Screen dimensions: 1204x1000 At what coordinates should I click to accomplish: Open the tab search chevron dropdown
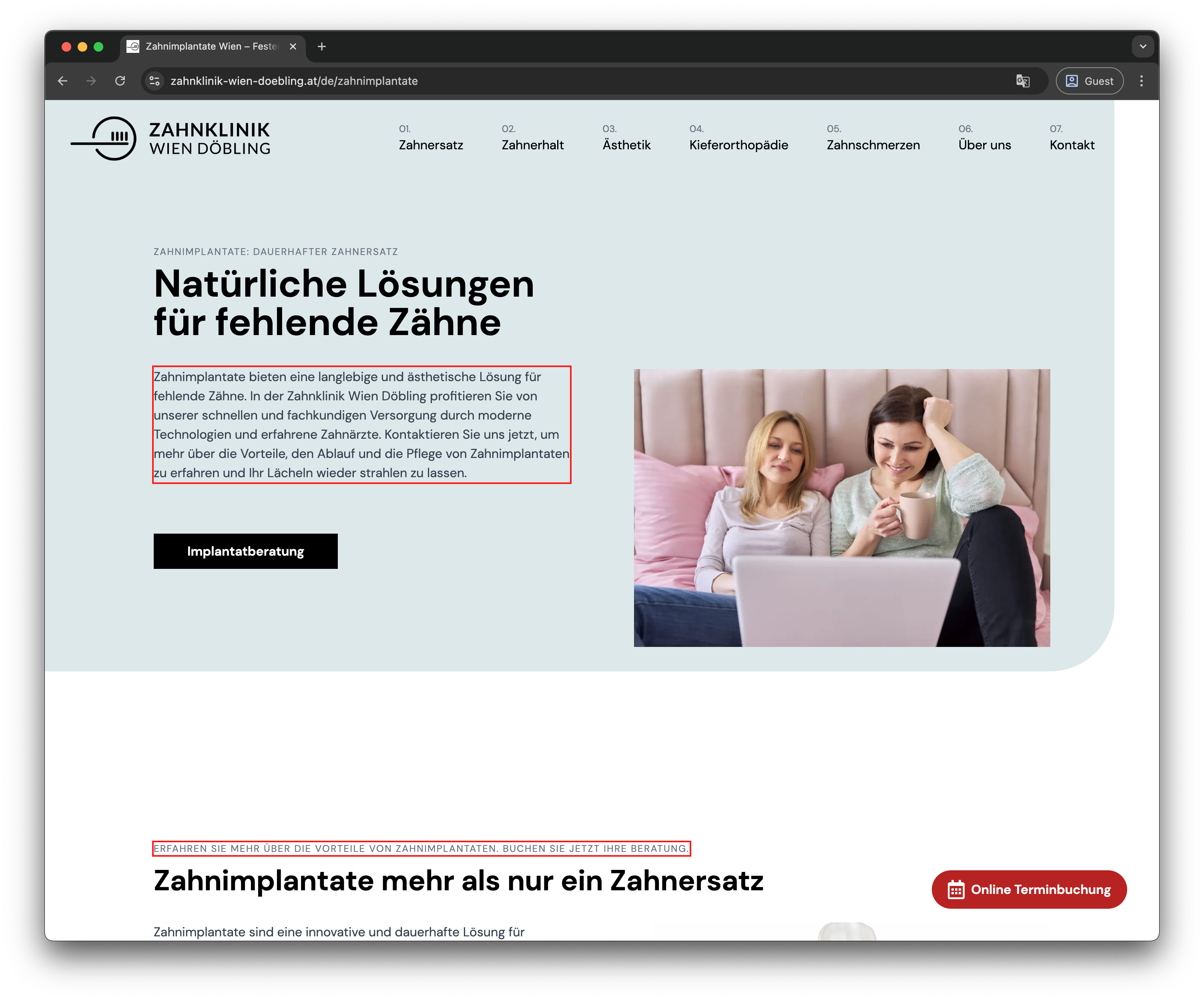click(x=1143, y=46)
